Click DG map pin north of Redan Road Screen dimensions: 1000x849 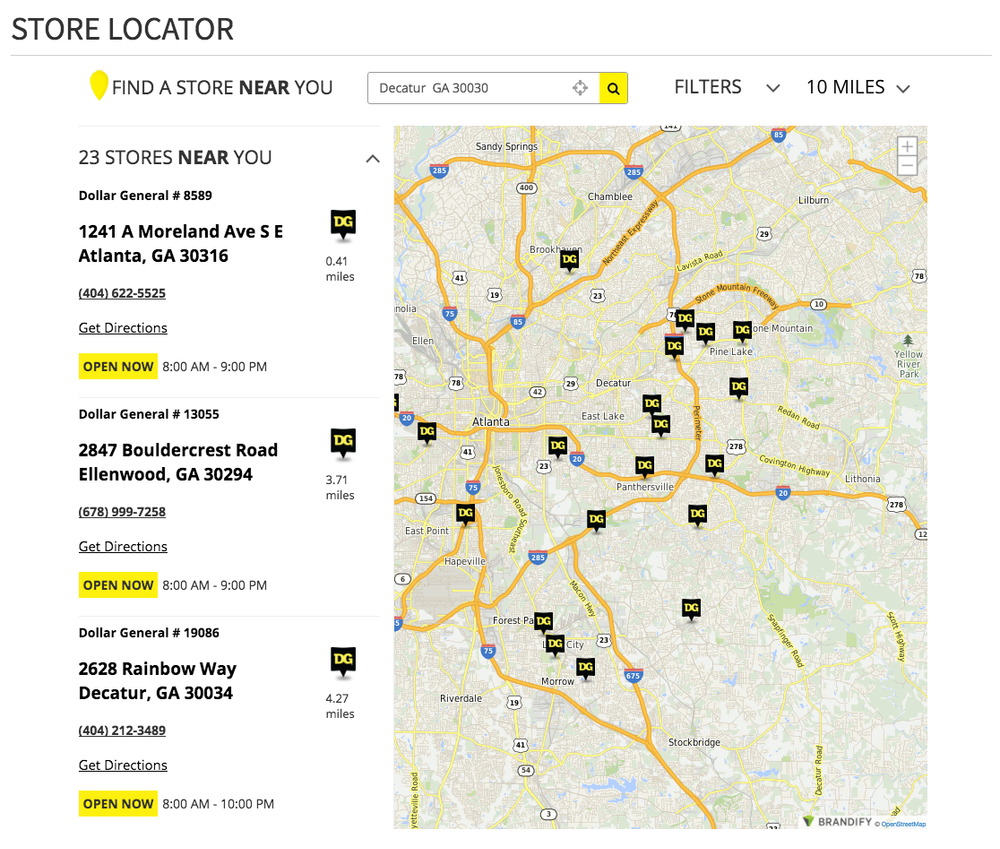click(739, 387)
